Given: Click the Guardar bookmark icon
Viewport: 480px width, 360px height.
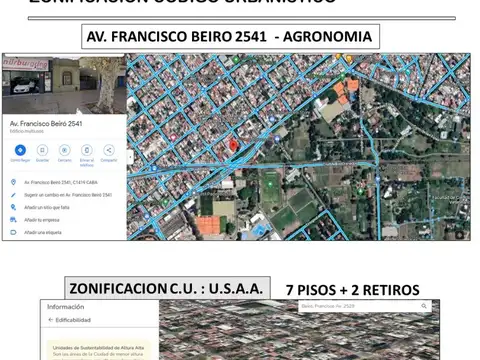Looking at the screenshot, I should (x=42, y=150).
